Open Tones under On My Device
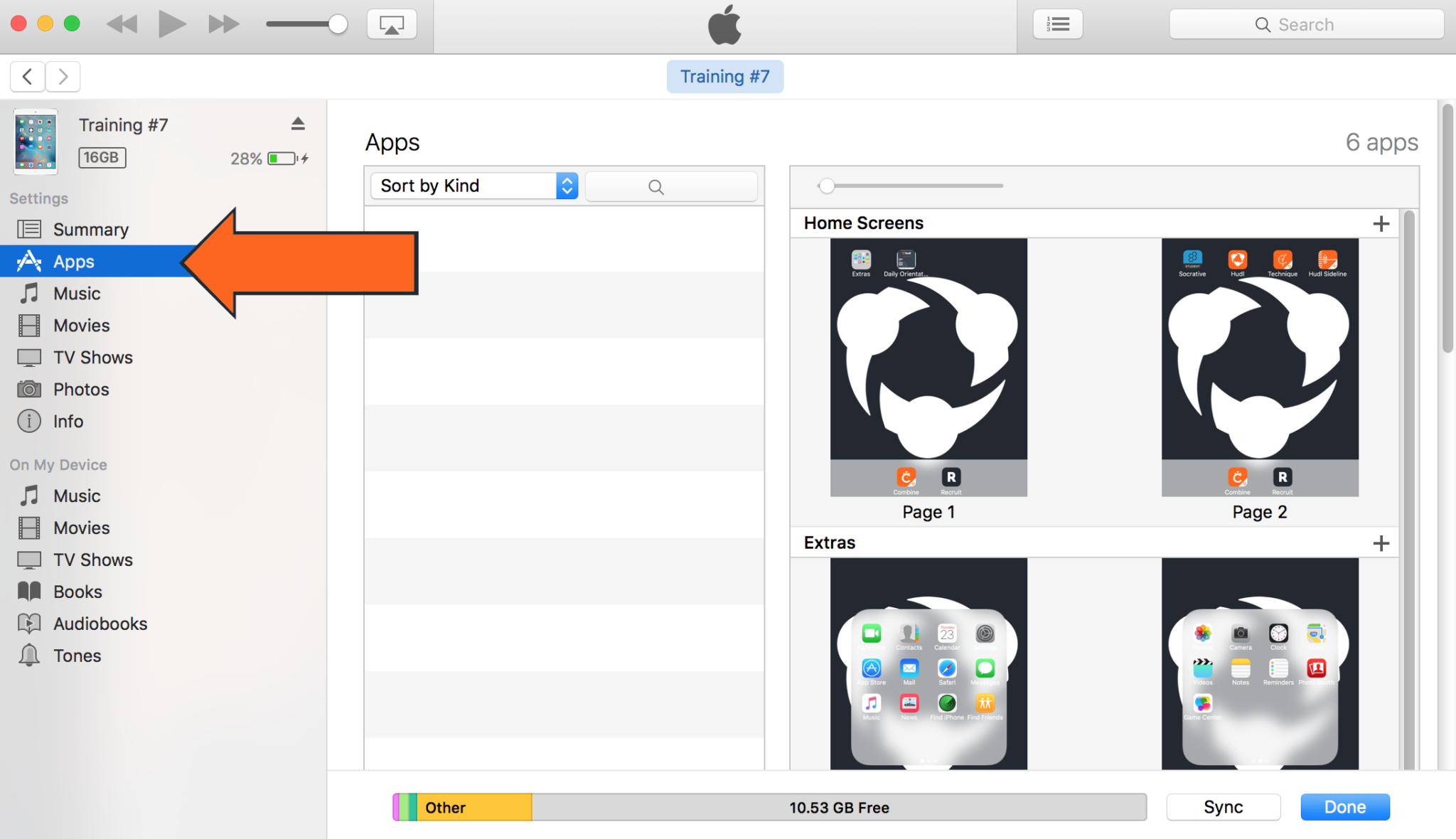This screenshot has width=1456, height=839. click(77, 656)
